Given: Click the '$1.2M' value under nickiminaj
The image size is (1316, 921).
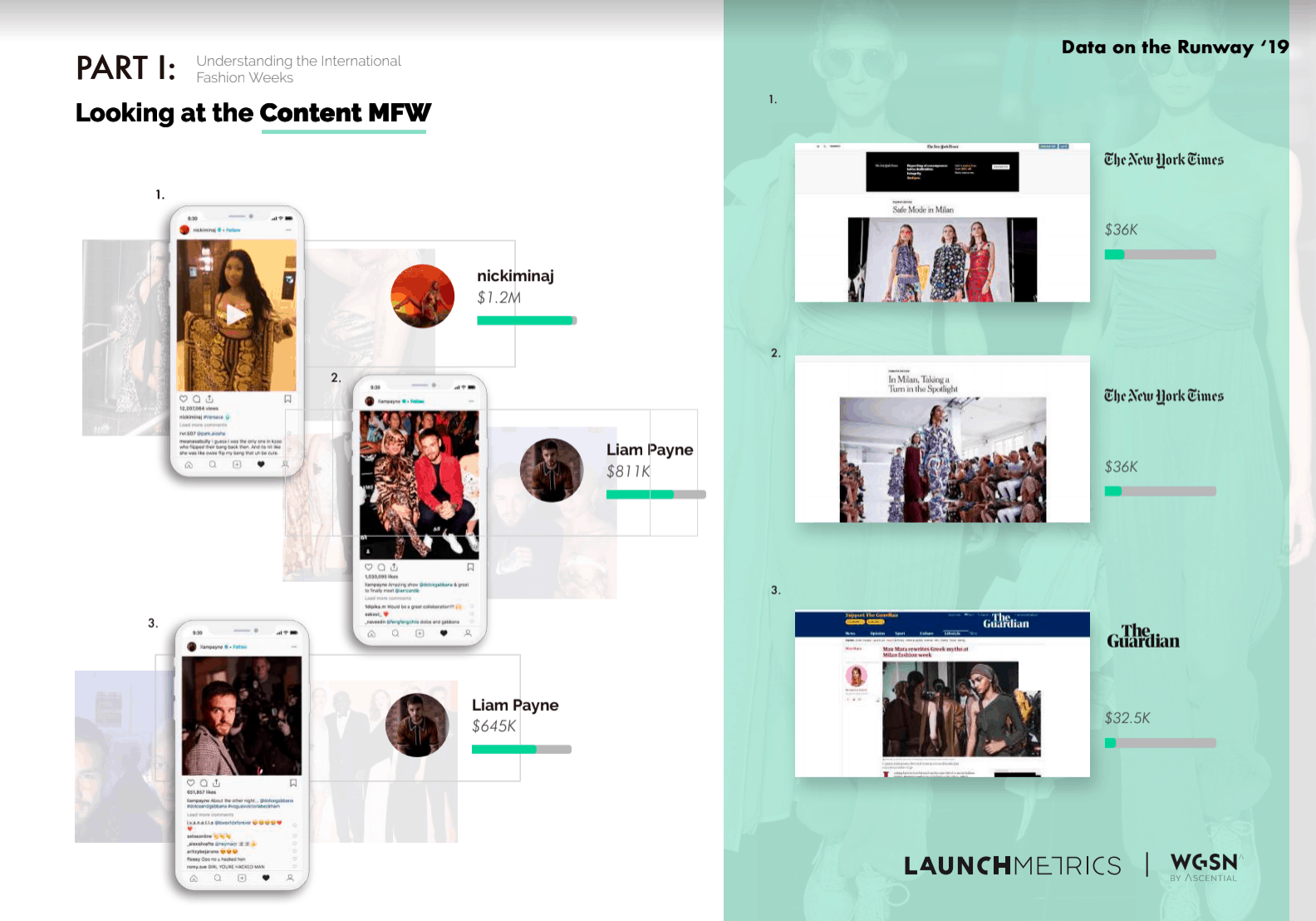Looking at the screenshot, I should (498, 298).
